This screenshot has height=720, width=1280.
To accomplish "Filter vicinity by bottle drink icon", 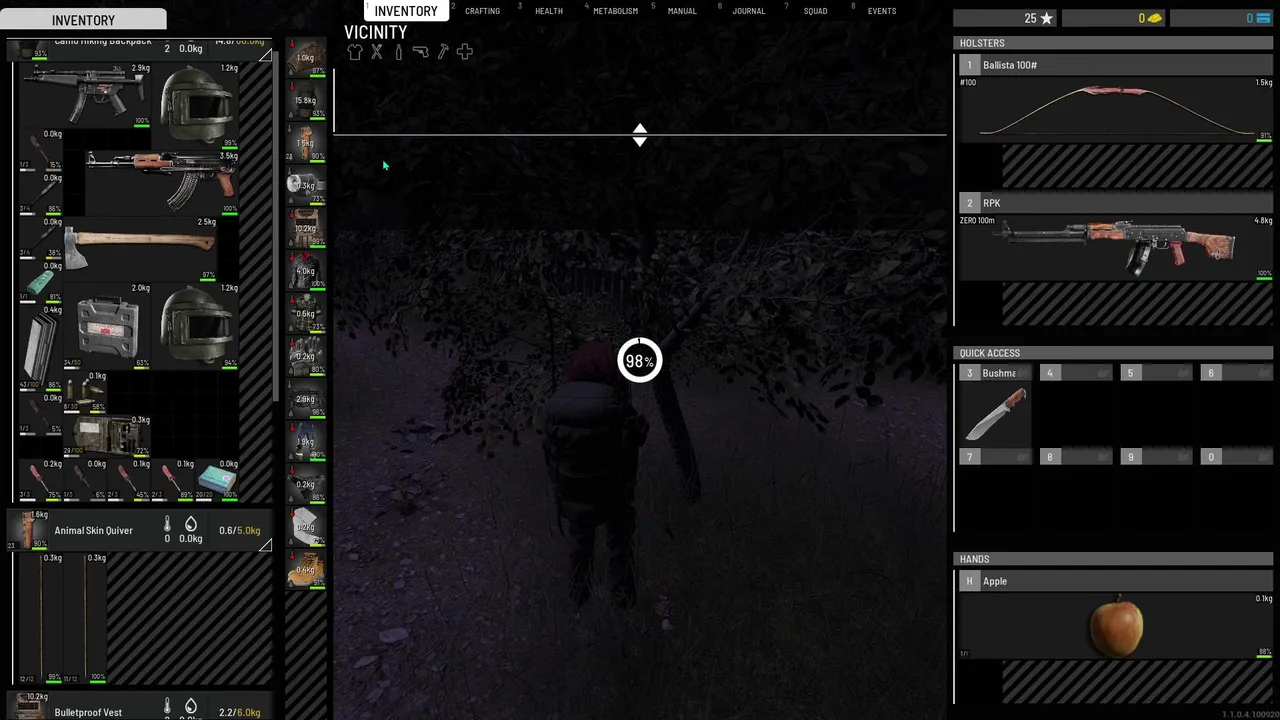I will coord(398,52).
